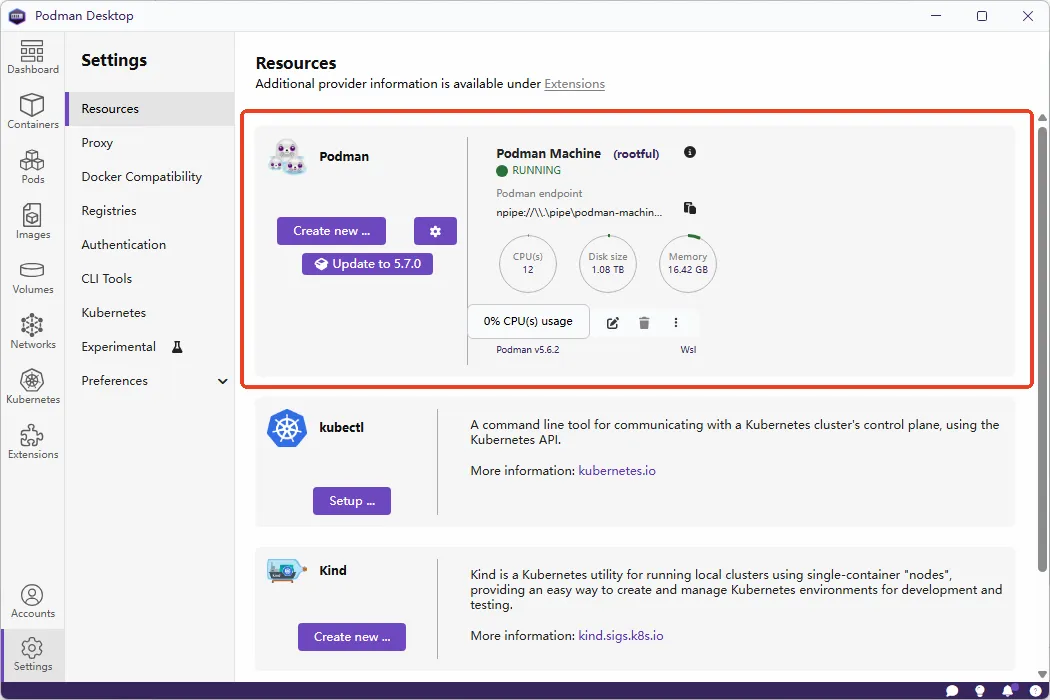1050x700 pixels.
Task: Open the kind.sigs.k8s.io link
Action: [621, 636]
